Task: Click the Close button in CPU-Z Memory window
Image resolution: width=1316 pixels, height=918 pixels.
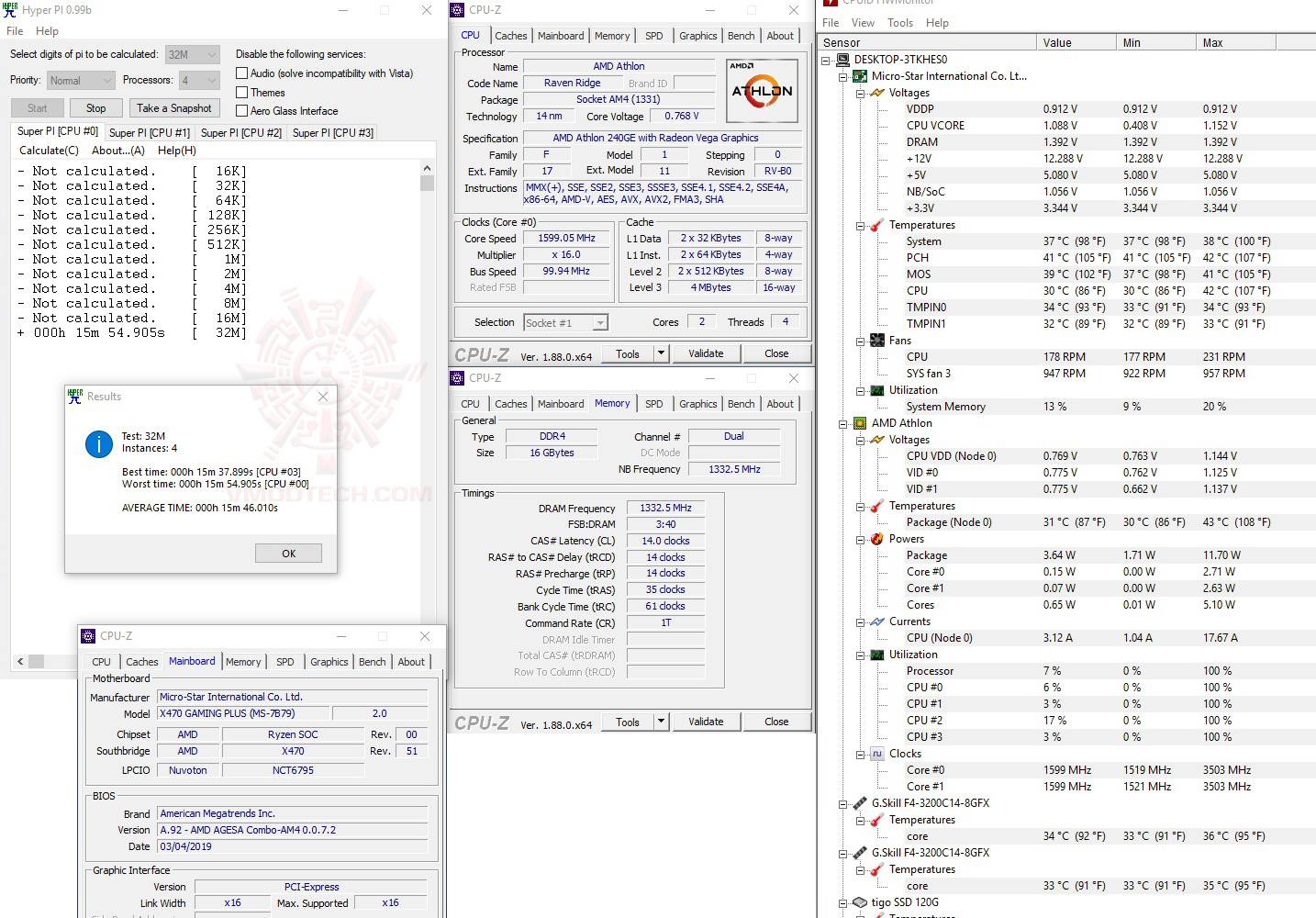Action: tap(776, 722)
